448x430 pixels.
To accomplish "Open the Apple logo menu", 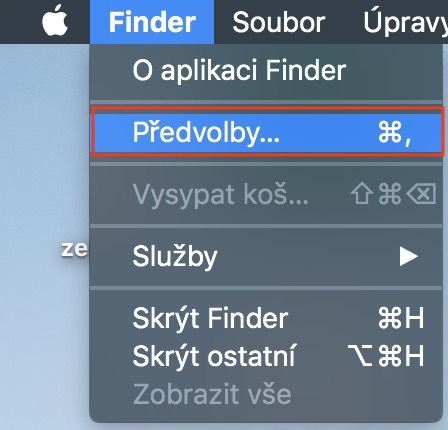I will coord(55,20).
